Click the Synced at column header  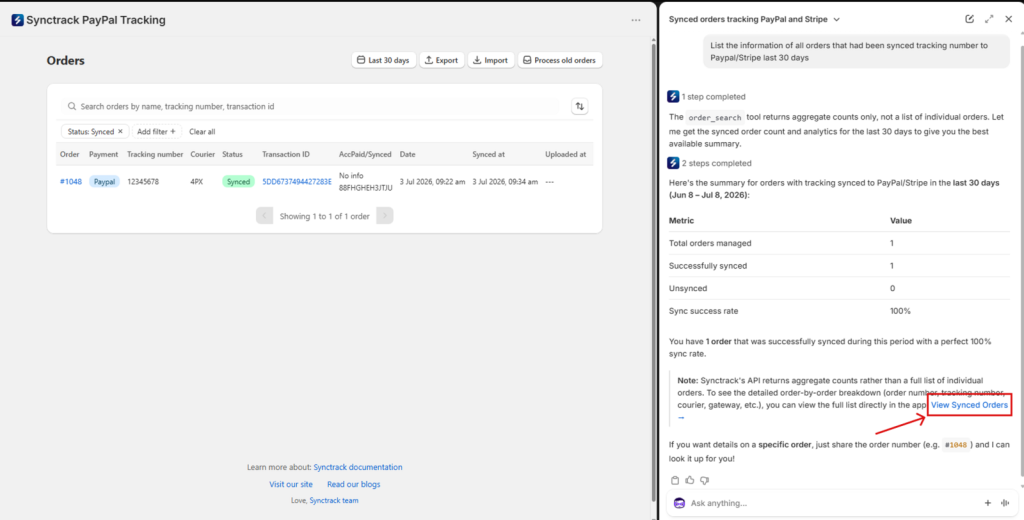coord(488,154)
